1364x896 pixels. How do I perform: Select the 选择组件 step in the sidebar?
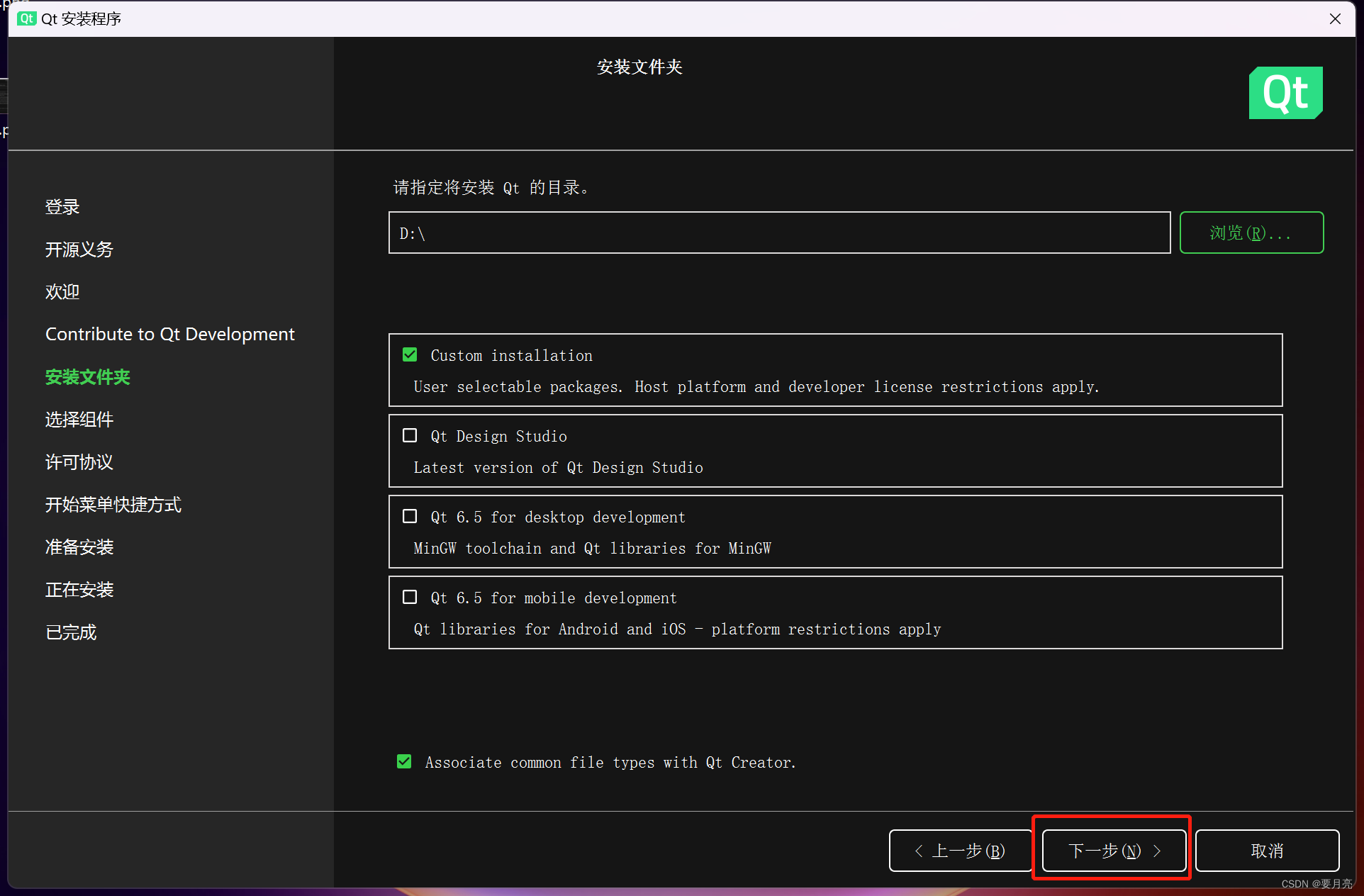pos(79,420)
